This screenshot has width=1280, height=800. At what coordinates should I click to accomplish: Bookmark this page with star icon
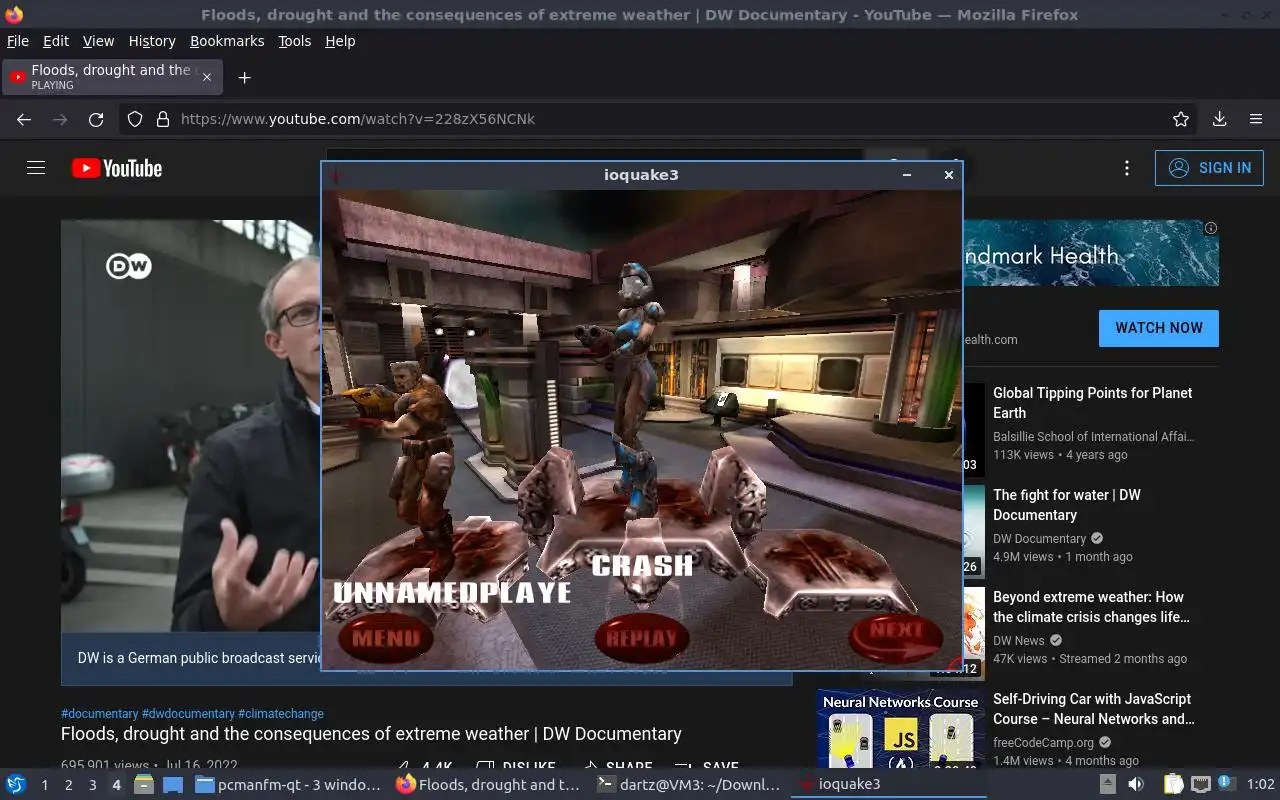click(x=1181, y=119)
